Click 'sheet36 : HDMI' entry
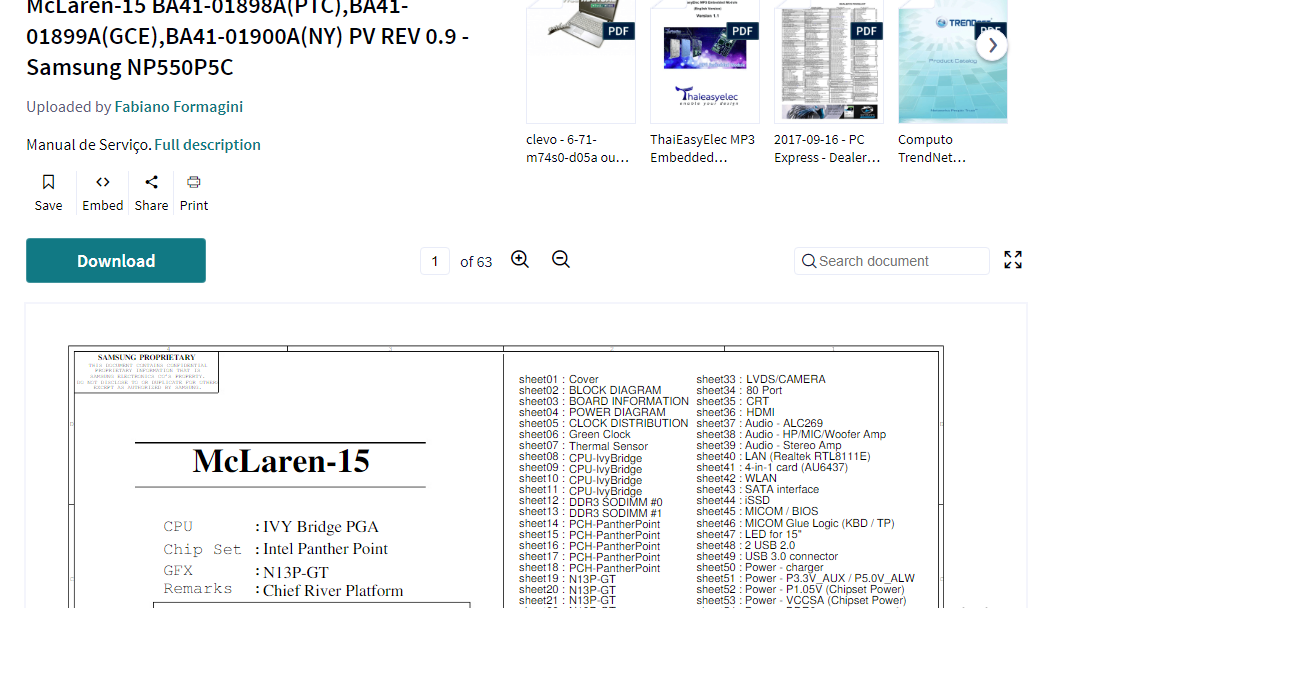 pos(735,412)
